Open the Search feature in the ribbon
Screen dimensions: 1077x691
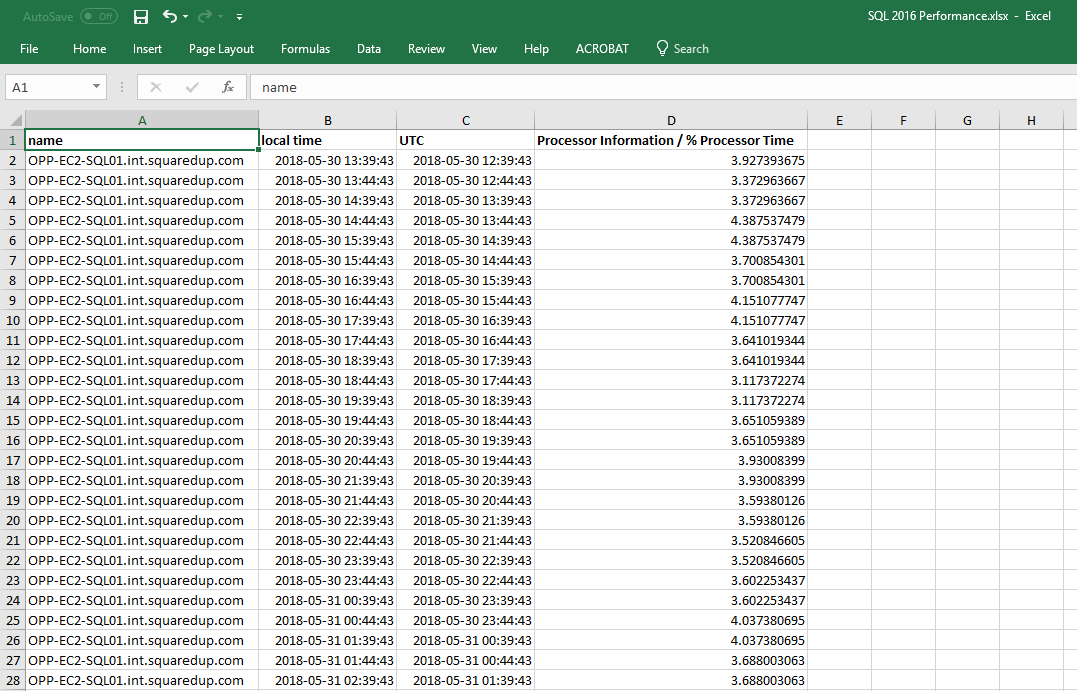tap(683, 48)
